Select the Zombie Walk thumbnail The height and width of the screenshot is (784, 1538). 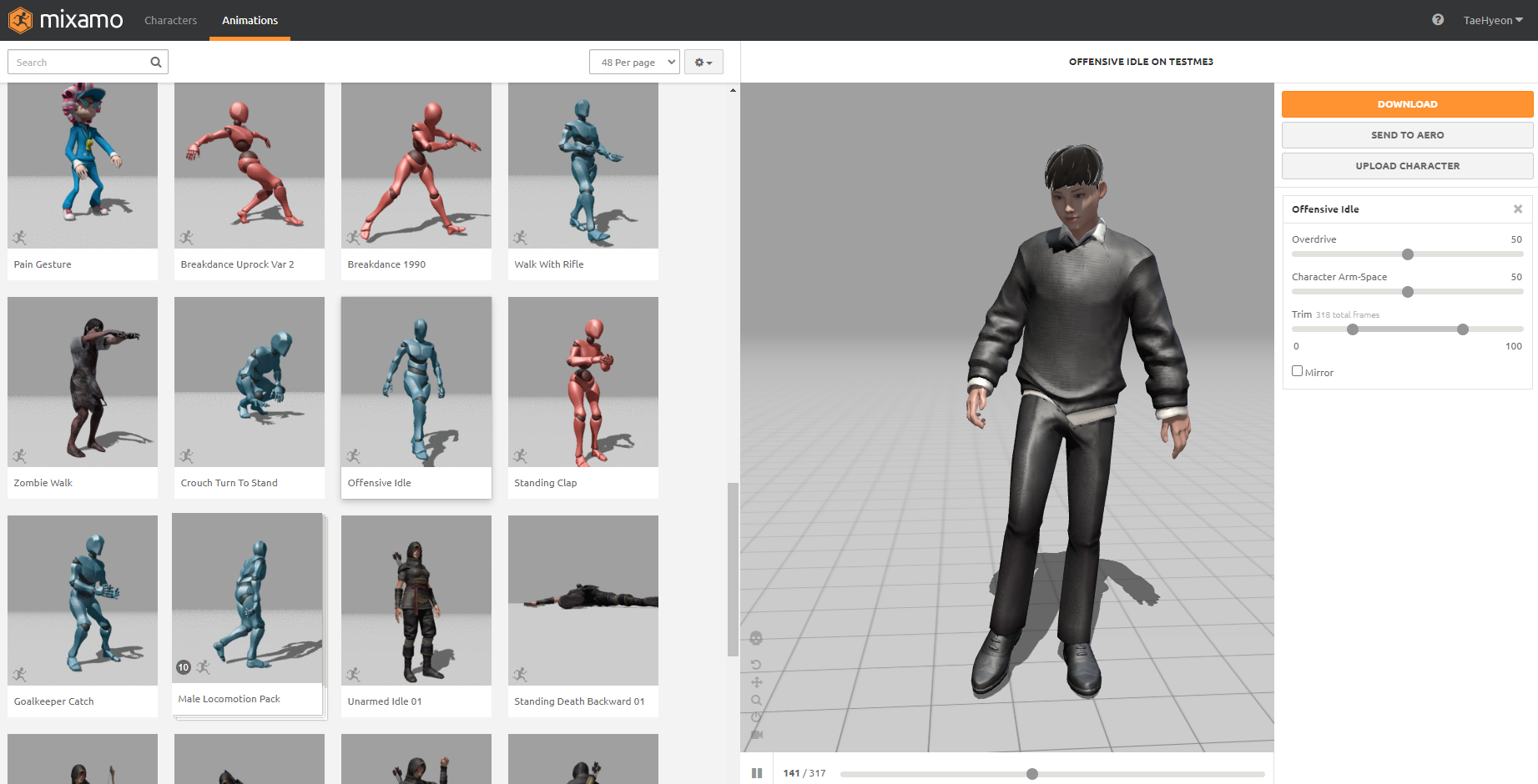(83, 382)
